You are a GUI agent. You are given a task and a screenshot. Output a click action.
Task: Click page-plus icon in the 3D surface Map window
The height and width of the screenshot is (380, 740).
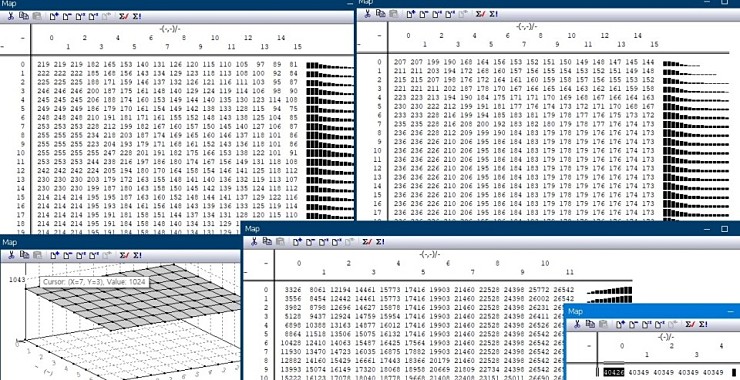pos(54,255)
